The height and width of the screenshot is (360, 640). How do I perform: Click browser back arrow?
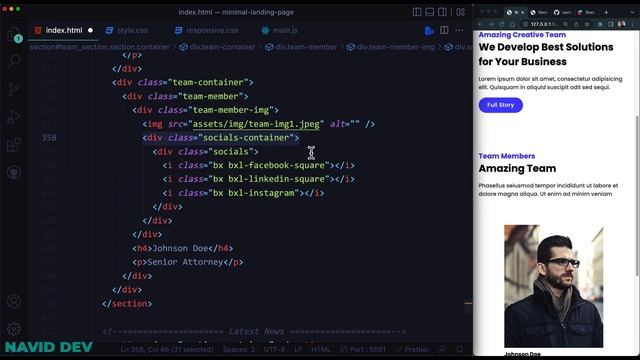tap(481, 24)
